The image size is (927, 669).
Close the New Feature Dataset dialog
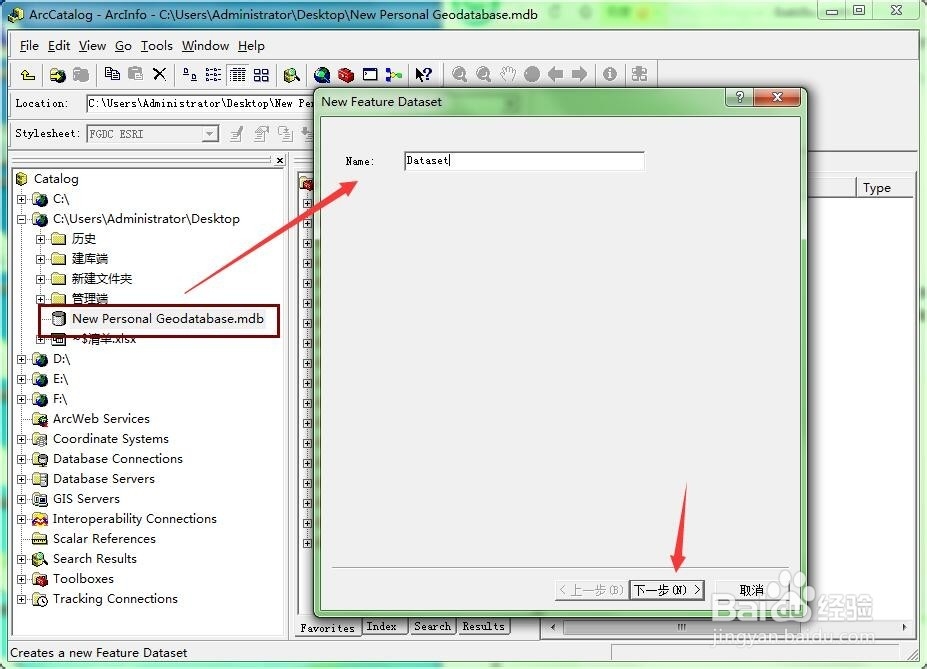point(777,98)
